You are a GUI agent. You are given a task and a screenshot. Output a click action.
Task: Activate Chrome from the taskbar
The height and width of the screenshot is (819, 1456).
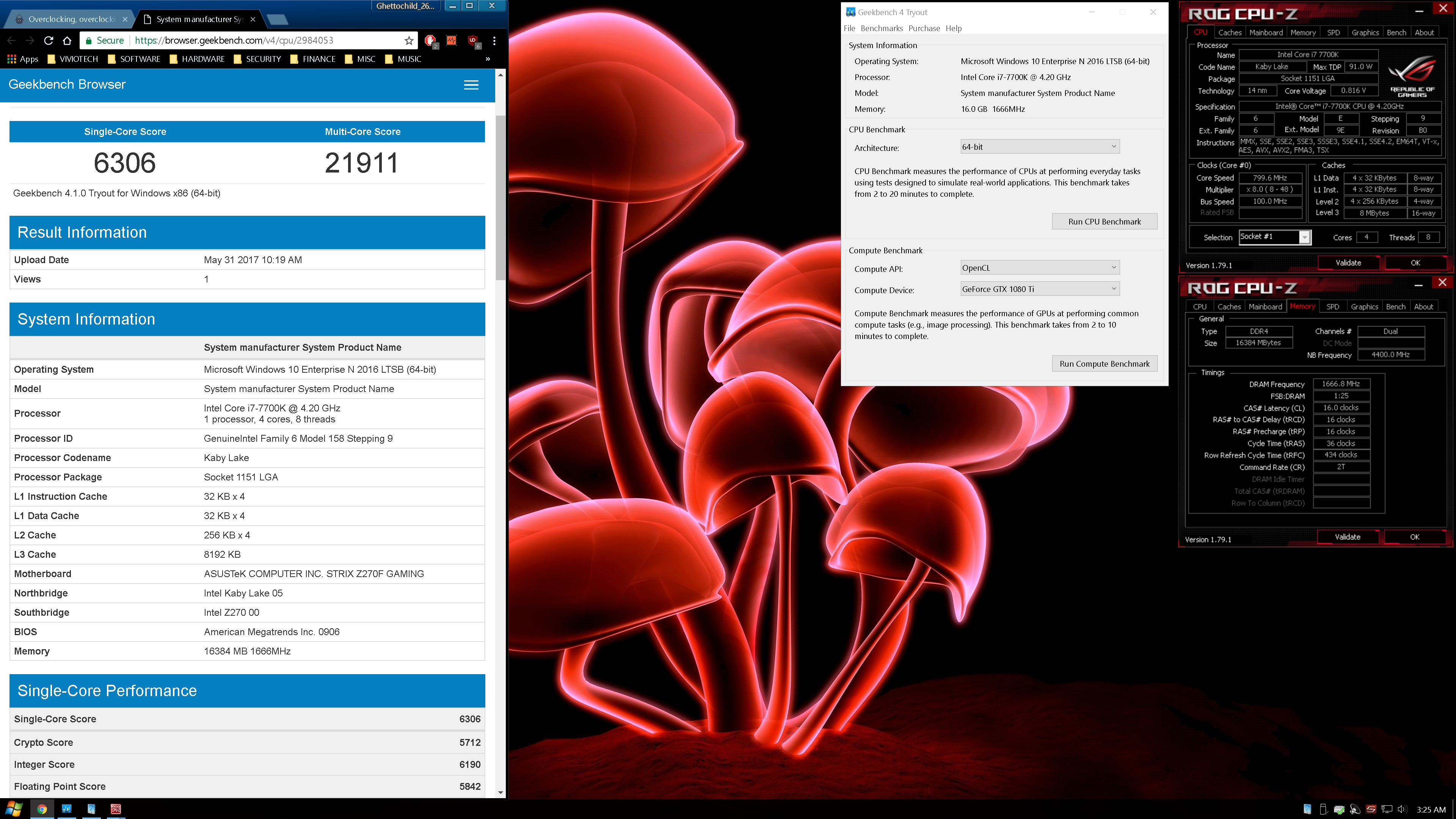click(x=42, y=809)
